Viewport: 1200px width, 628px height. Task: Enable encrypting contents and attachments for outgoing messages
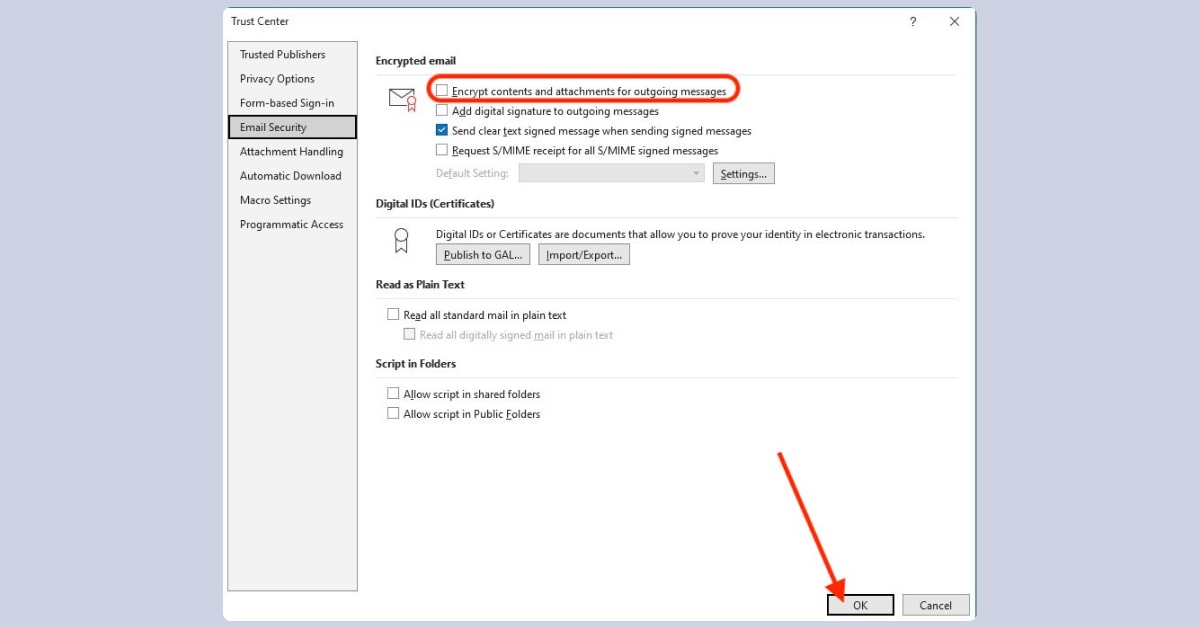pos(441,90)
